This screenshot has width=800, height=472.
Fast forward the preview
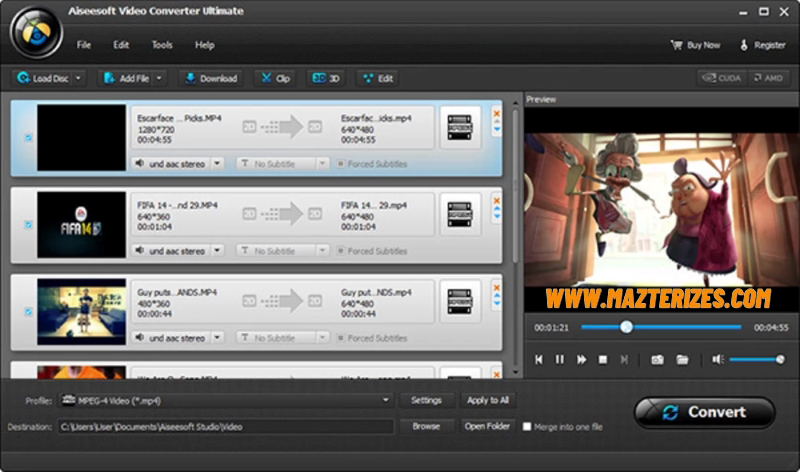click(581, 360)
